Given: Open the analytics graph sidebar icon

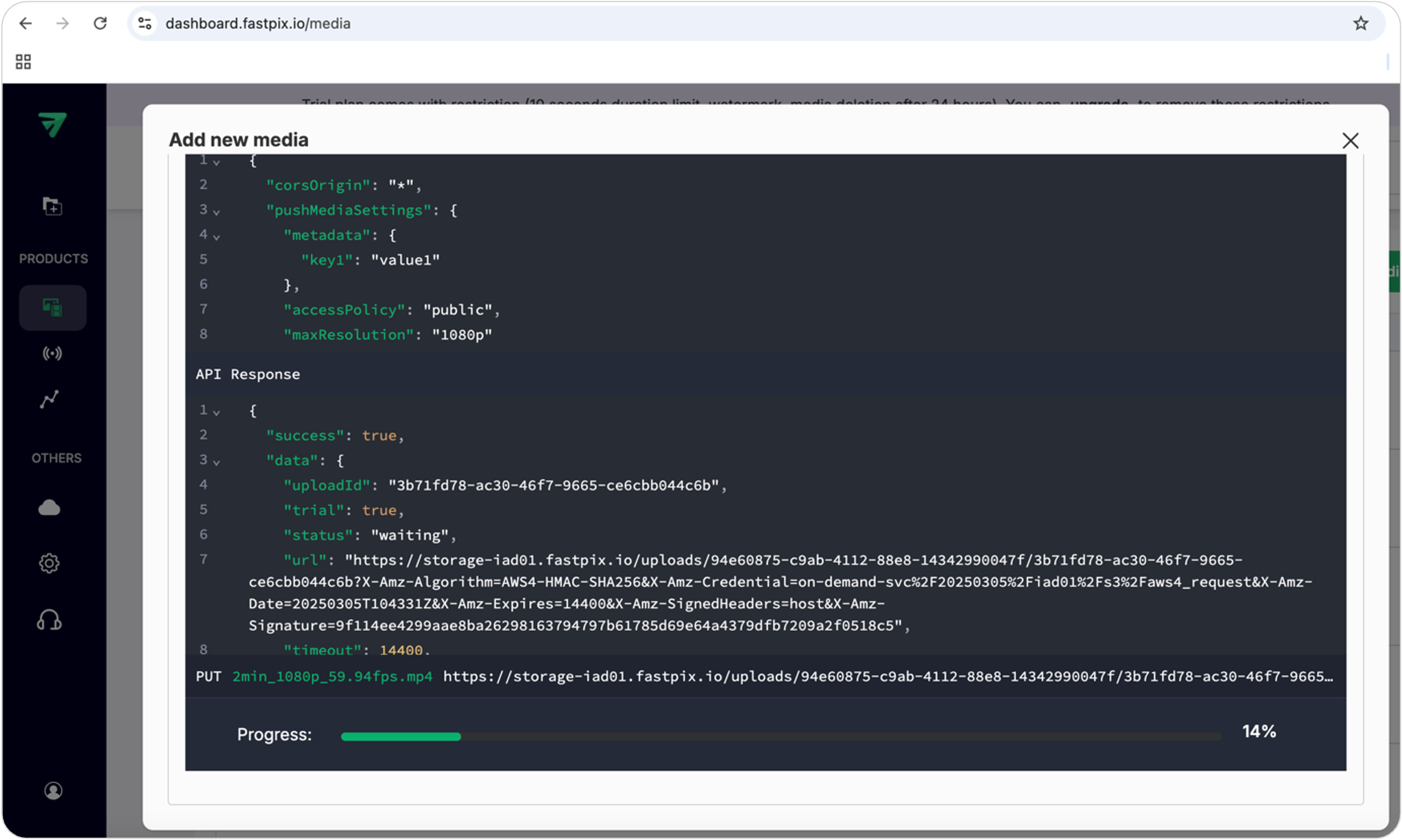Looking at the screenshot, I should coord(50,399).
